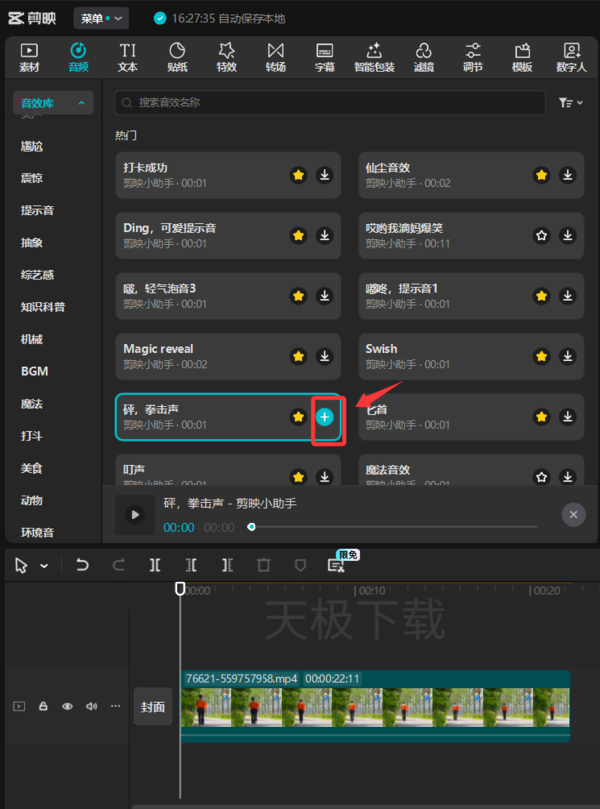Download the 仙尘音效 sound effect
The width and height of the screenshot is (600, 809).
pyautogui.click(x=567, y=175)
